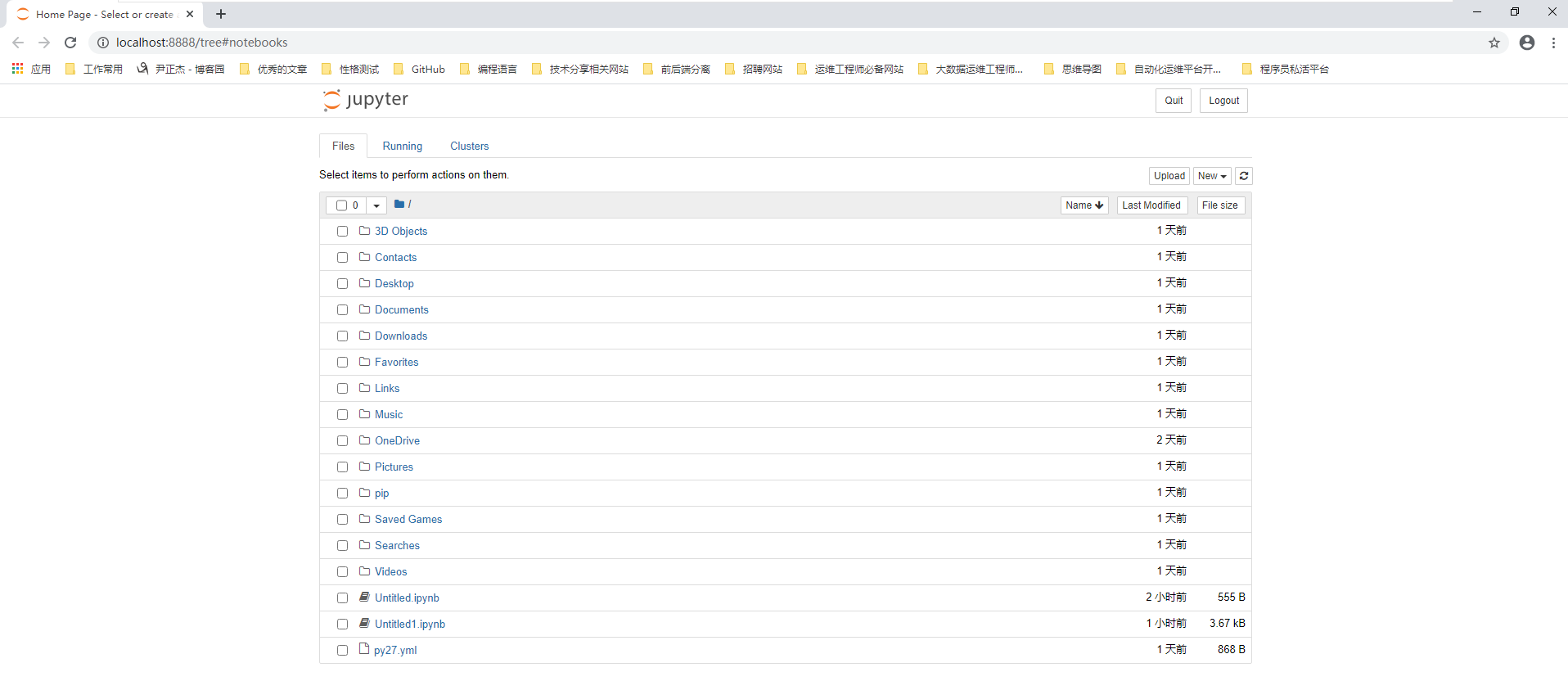1568x681 pixels.
Task: Bookmark this page with the star icon
Action: 1494,43
